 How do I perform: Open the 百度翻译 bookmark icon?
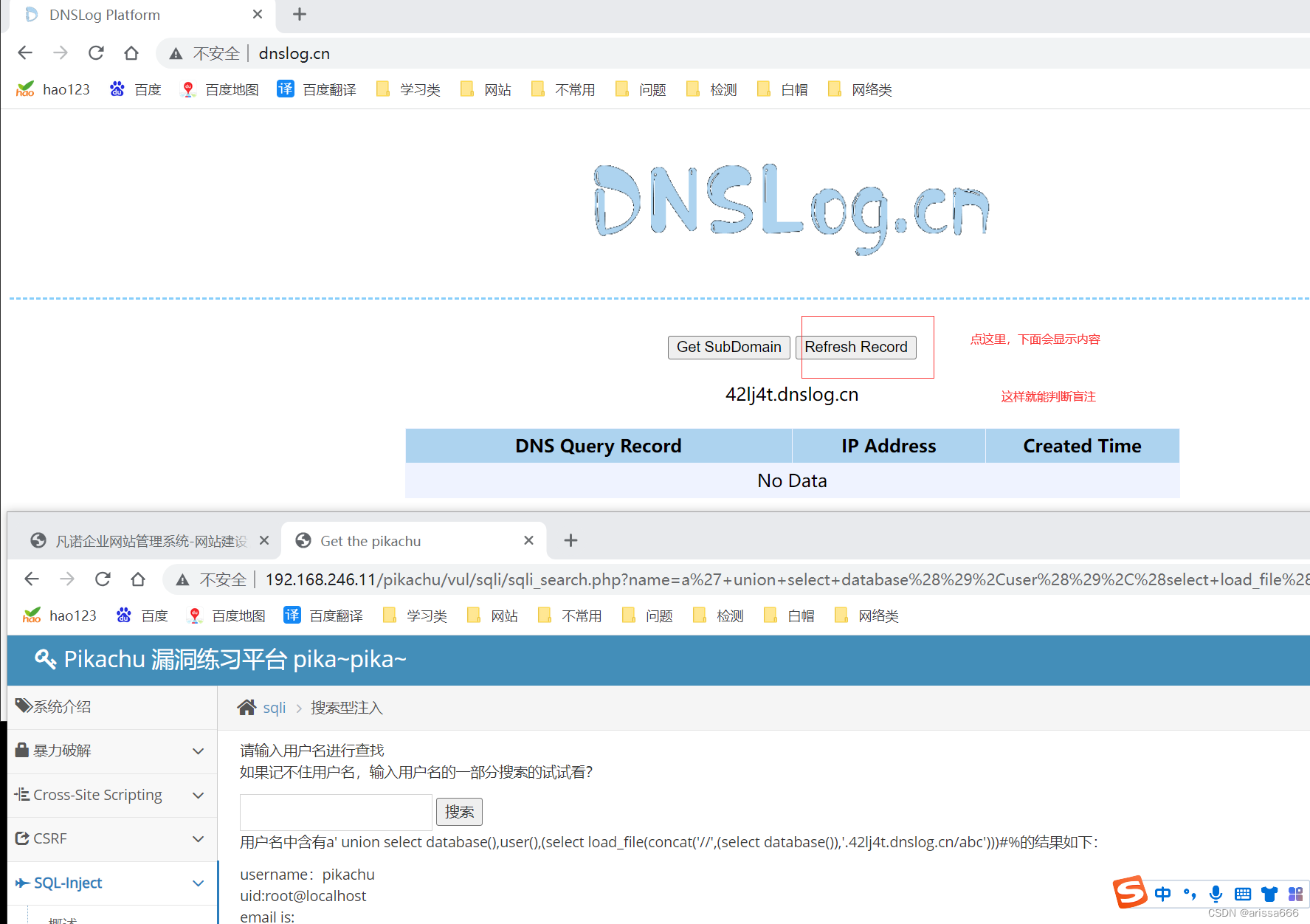[x=286, y=89]
